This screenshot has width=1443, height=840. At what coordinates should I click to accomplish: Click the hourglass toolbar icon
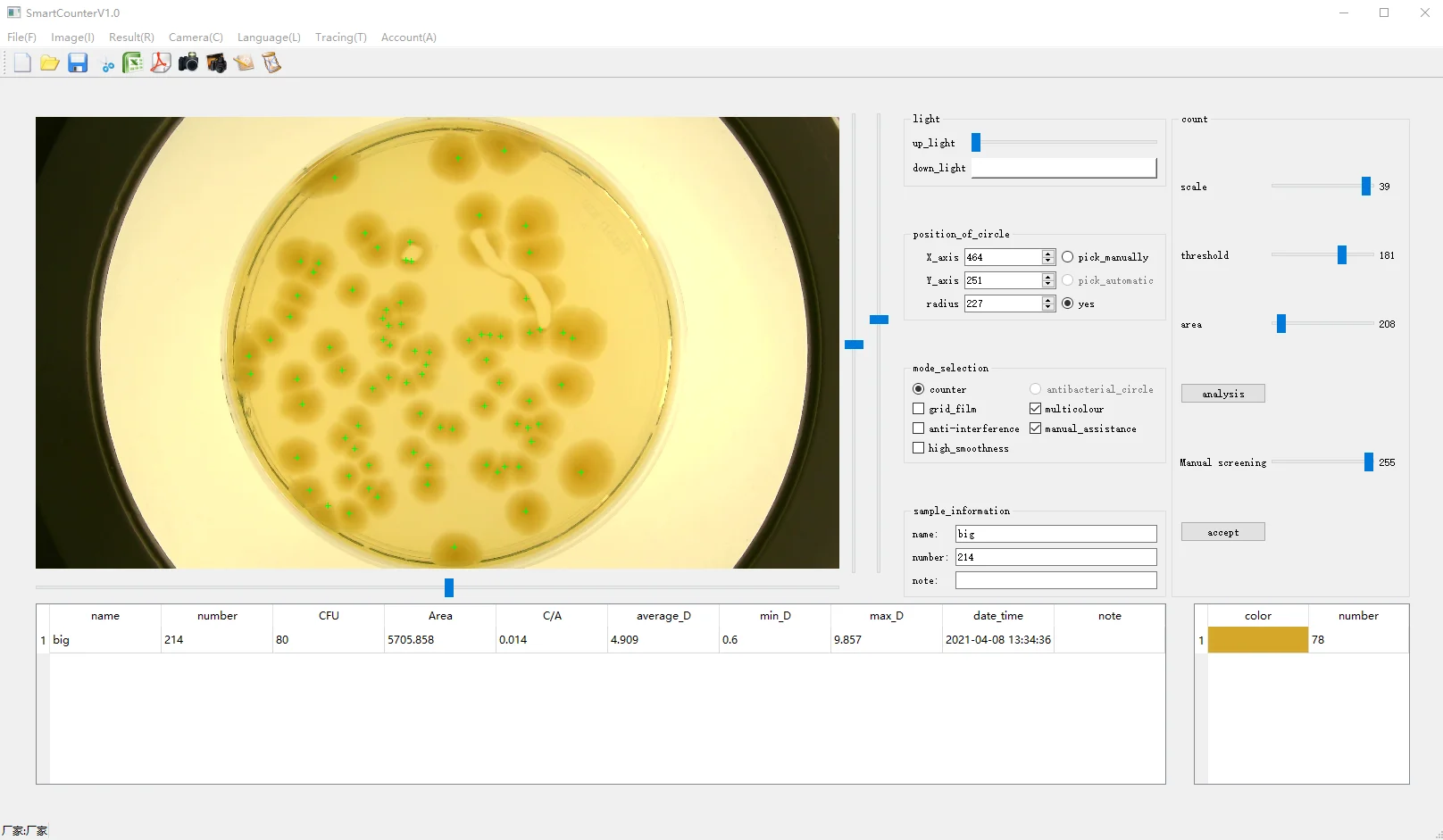(x=271, y=62)
